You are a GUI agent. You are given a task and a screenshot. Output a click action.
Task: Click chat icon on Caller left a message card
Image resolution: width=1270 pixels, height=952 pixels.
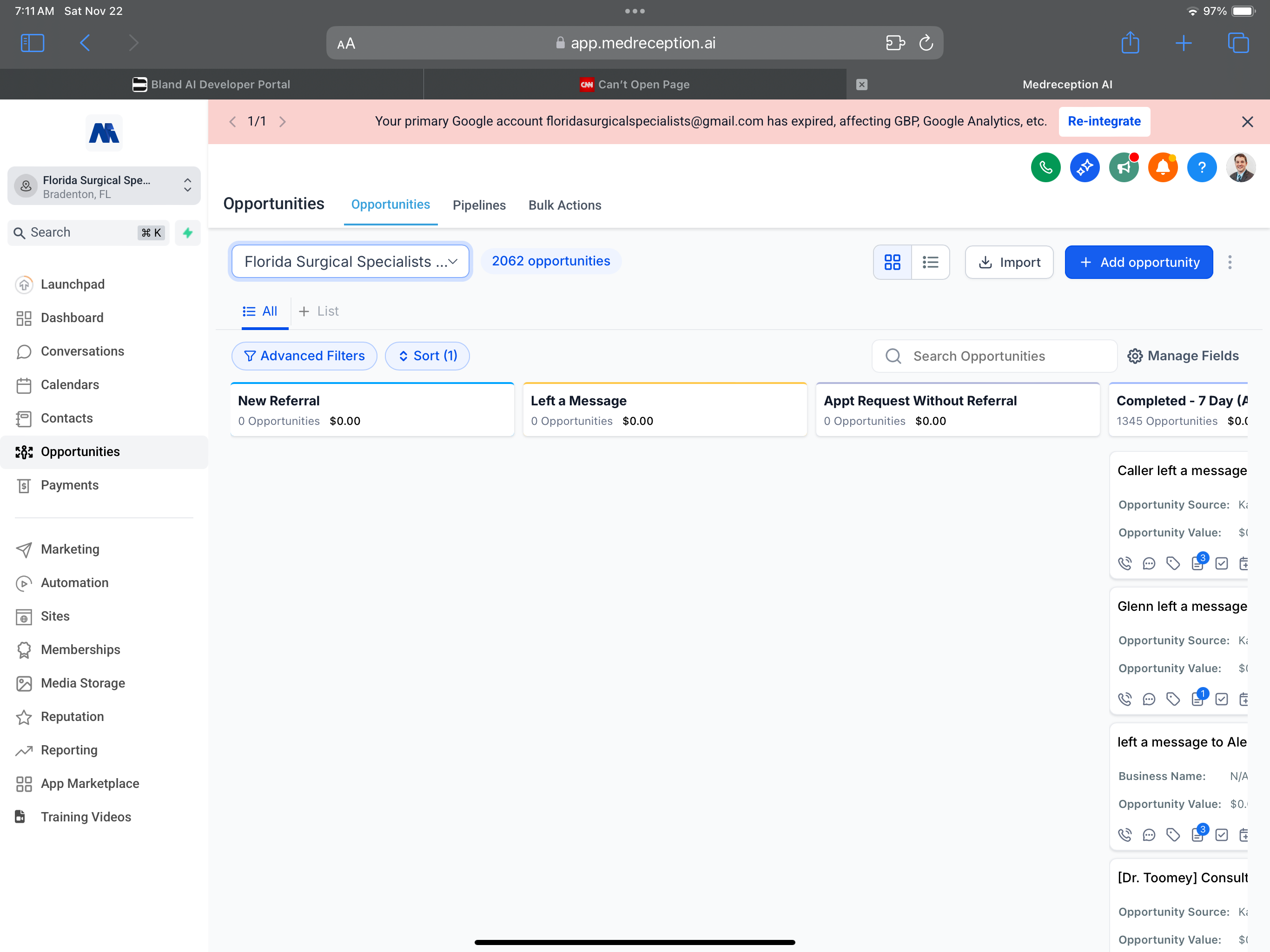tap(1149, 564)
